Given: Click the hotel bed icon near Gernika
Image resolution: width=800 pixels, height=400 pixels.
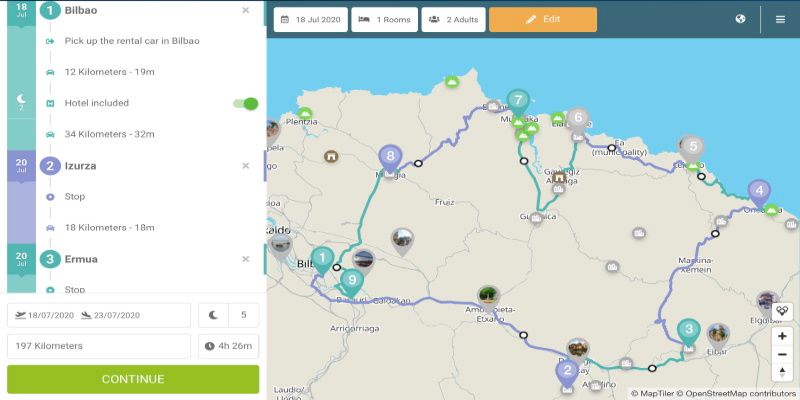Looking at the screenshot, I should pos(536,218).
